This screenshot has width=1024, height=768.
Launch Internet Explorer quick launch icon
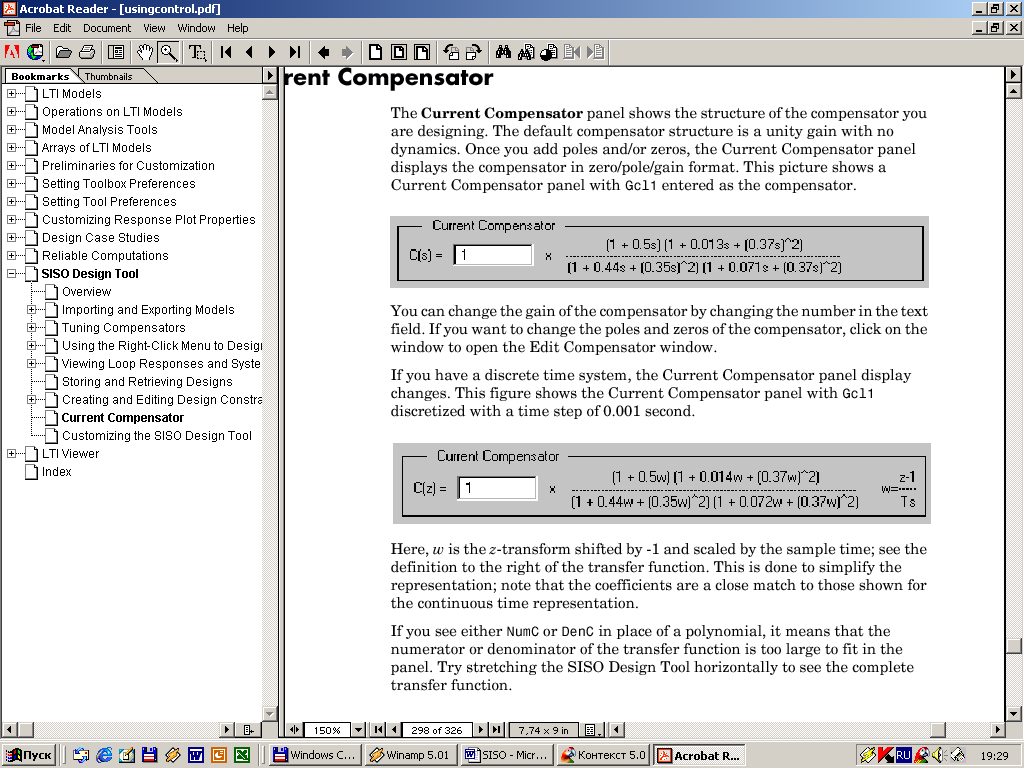104,755
